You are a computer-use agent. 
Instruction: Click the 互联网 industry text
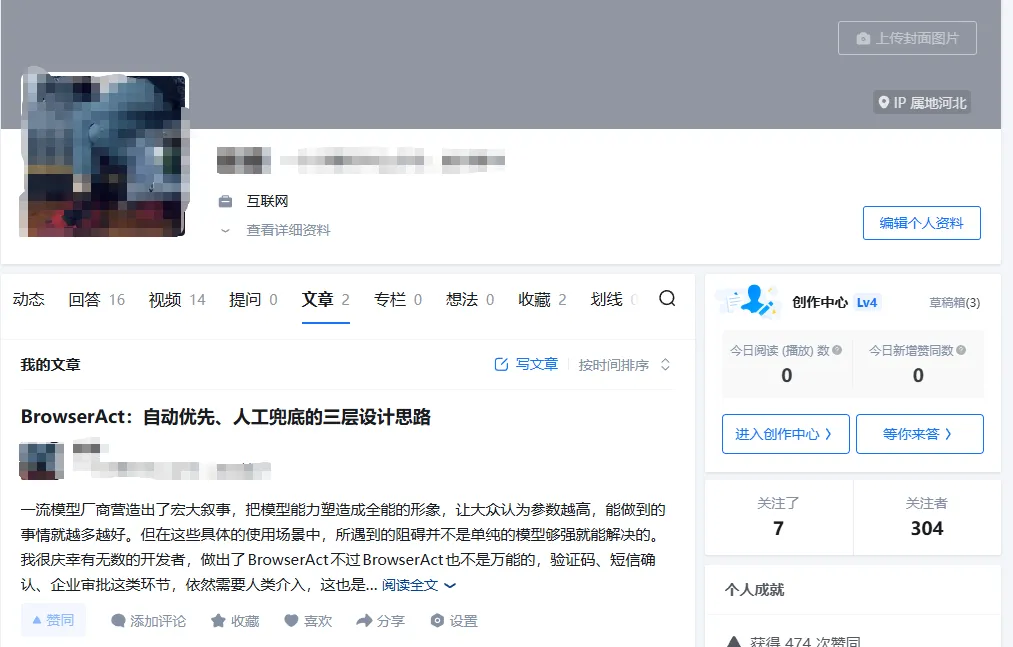pyautogui.click(x=267, y=201)
